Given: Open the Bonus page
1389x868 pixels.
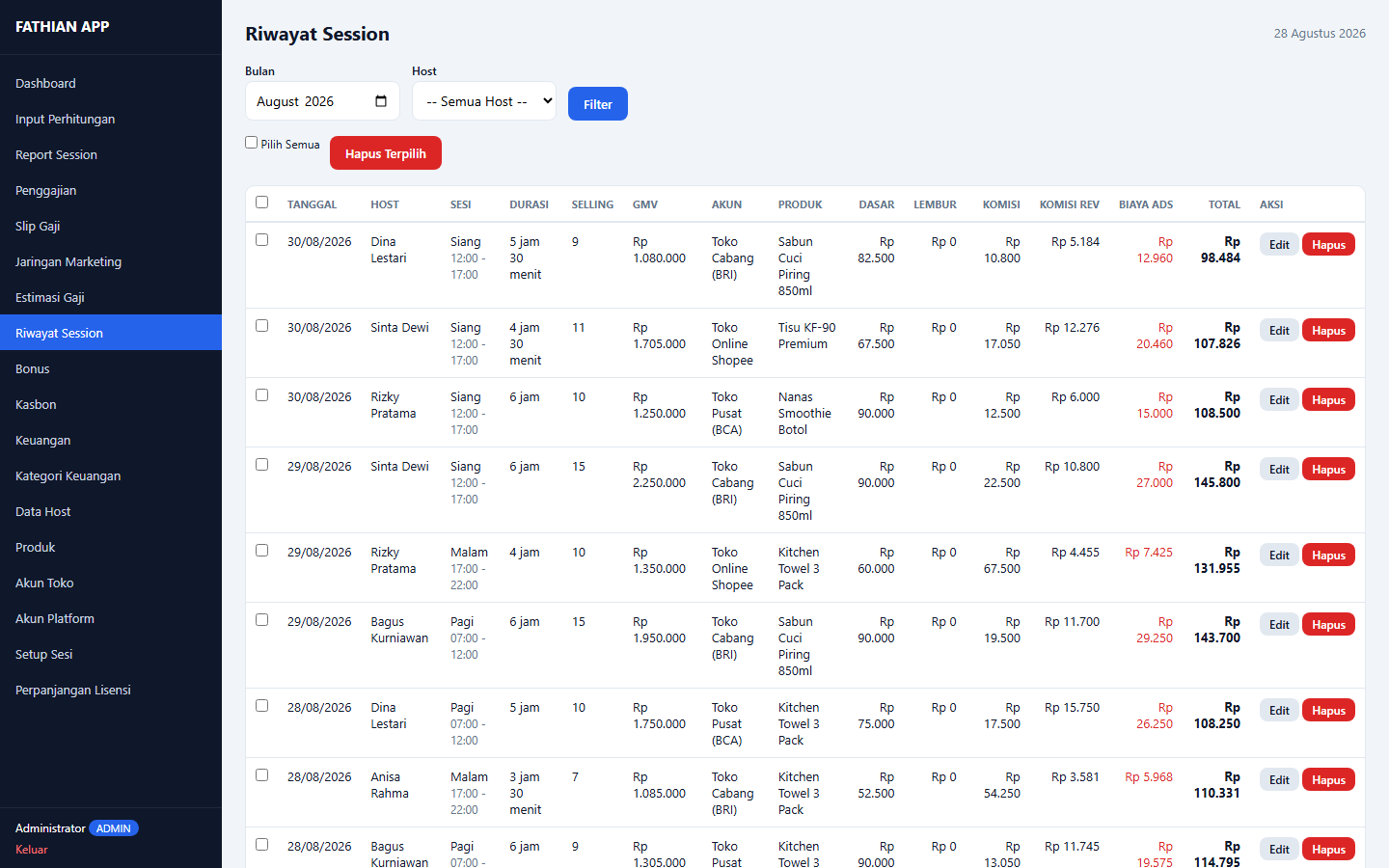Looking at the screenshot, I should pyautogui.click(x=111, y=368).
